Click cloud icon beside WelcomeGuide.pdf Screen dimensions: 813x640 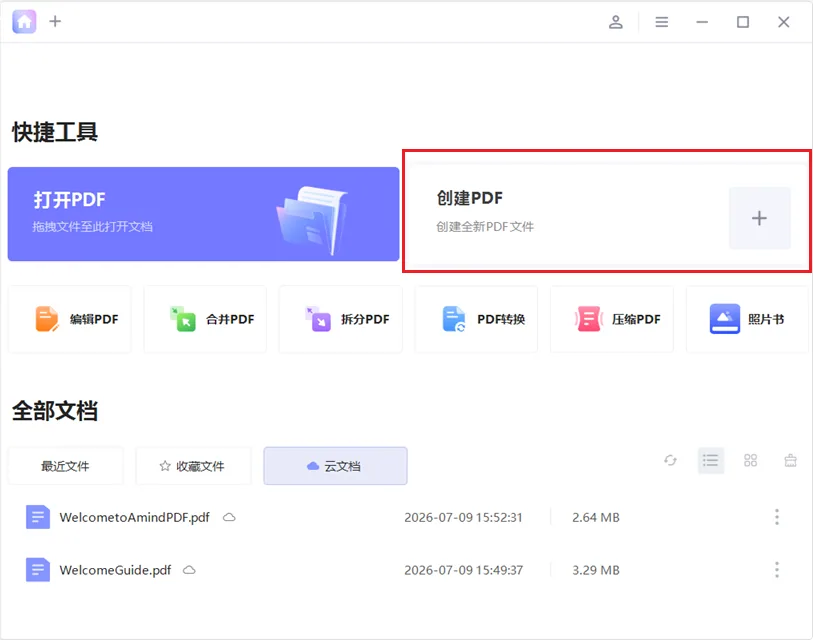pyautogui.click(x=189, y=570)
